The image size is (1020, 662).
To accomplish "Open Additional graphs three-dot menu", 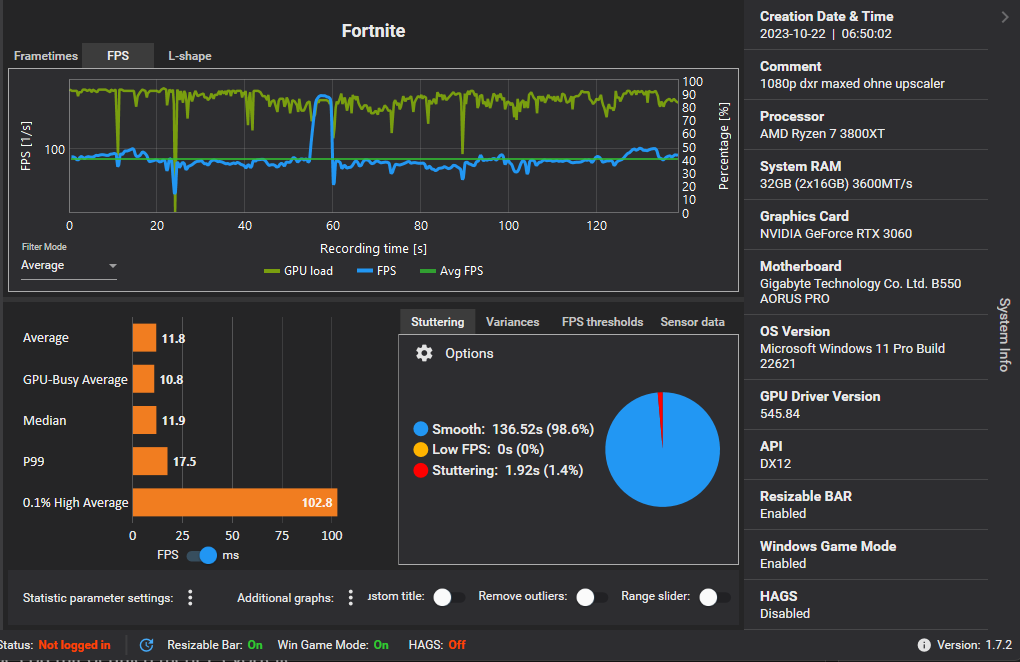I will [351, 598].
